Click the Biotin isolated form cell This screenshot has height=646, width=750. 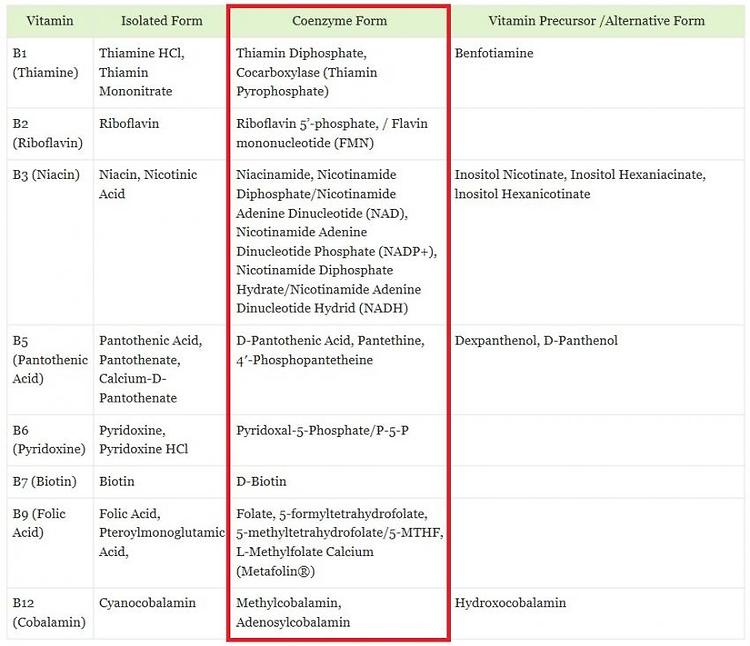160,482
